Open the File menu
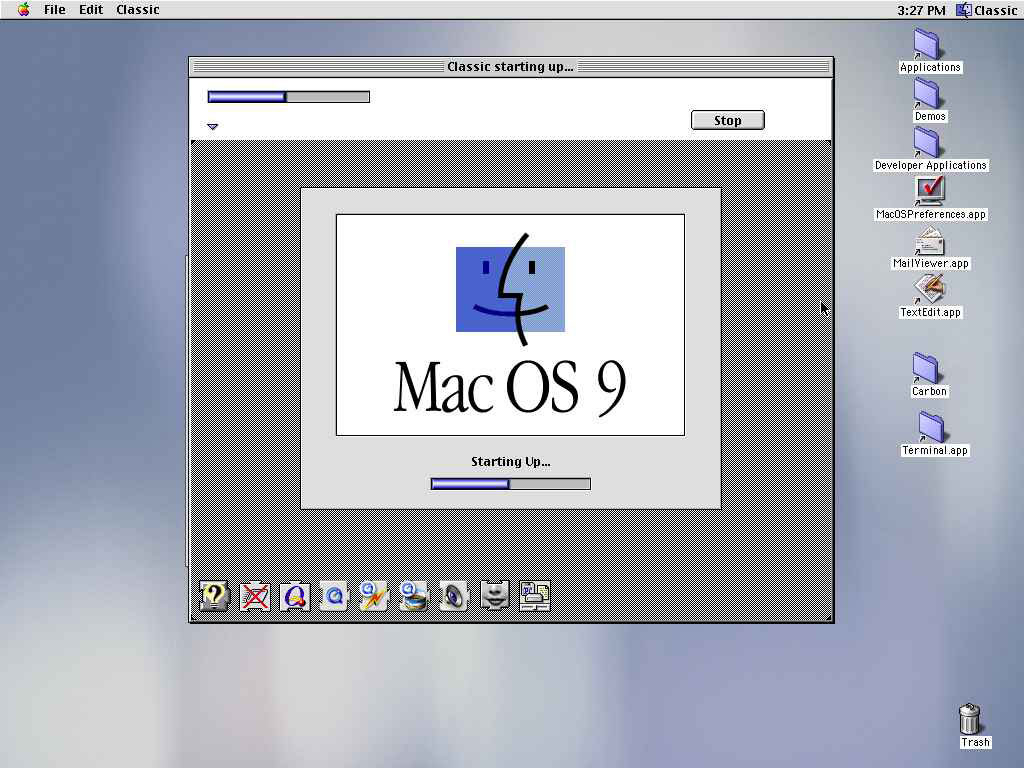1024x768 pixels. click(55, 10)
